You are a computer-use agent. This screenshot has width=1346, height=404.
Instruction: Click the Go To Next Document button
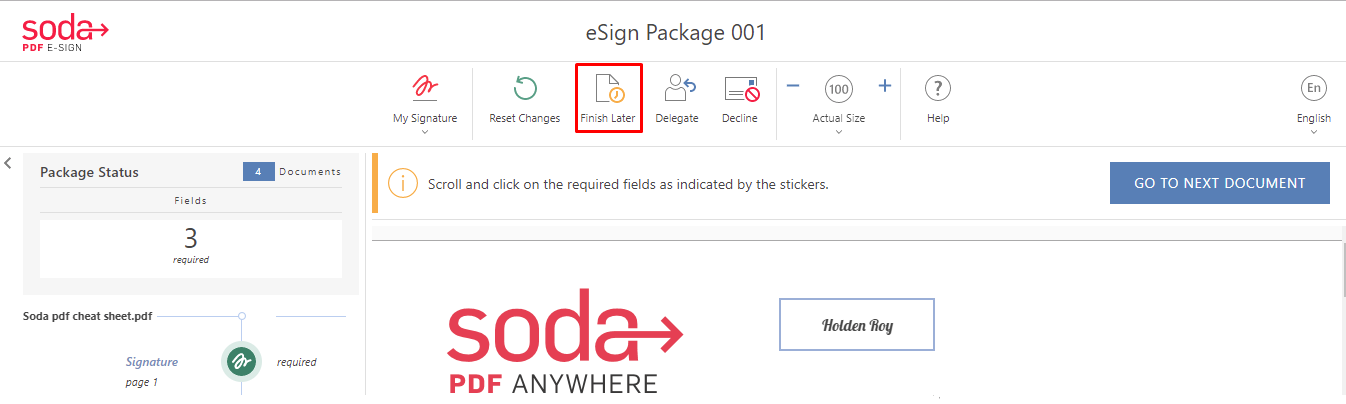[x=1220, y=183]
